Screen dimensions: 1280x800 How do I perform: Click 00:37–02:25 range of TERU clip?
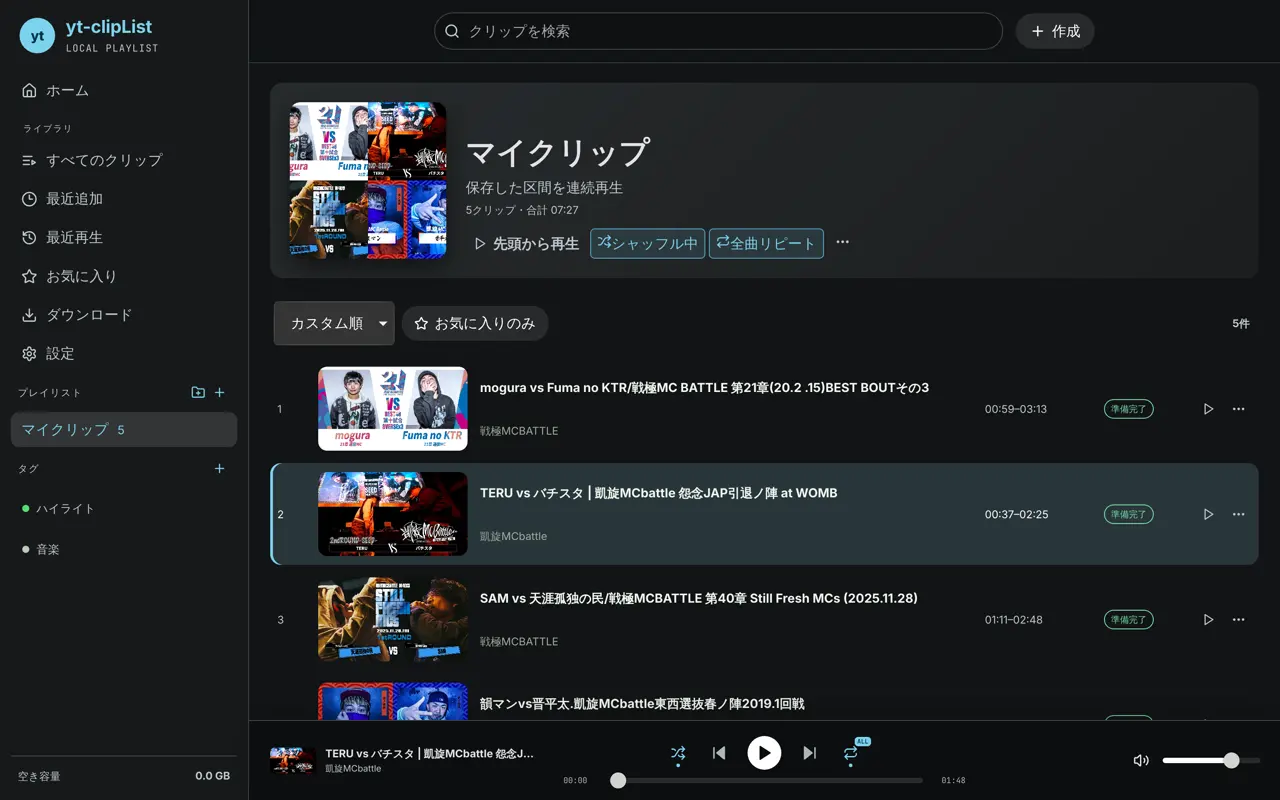click(x=1016, y=514)
